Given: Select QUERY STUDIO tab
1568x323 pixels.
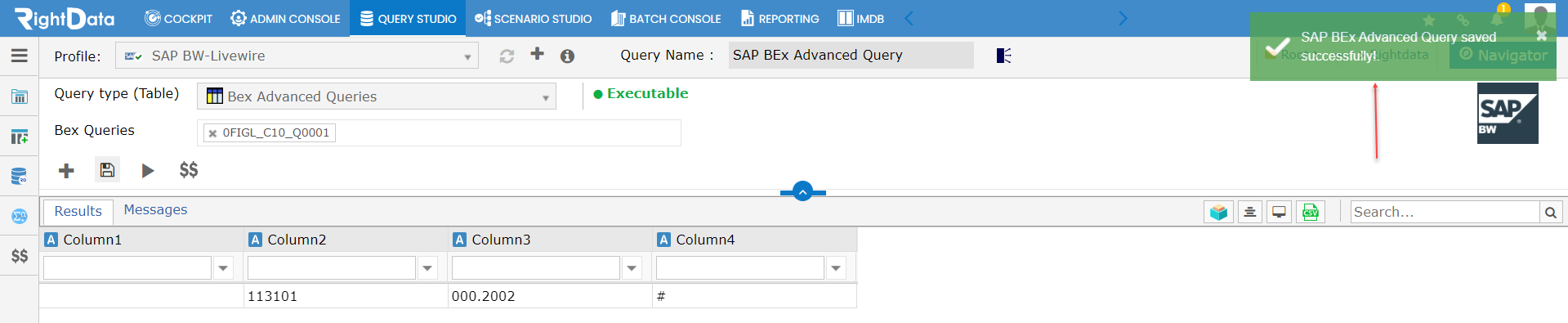Looking at the screenshot, I should point(408,18).
